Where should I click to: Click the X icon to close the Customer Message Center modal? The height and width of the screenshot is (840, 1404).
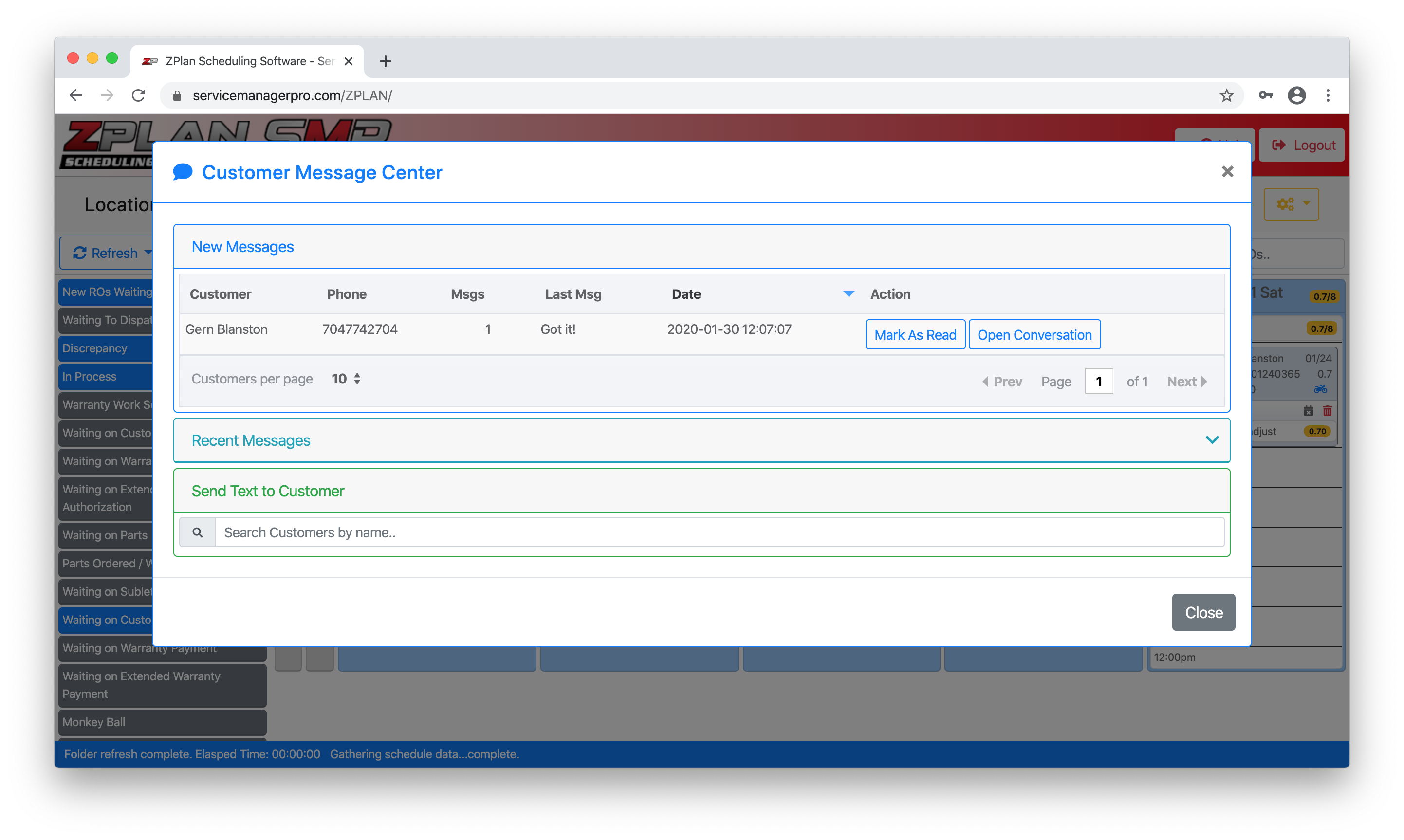[1227, 171]
